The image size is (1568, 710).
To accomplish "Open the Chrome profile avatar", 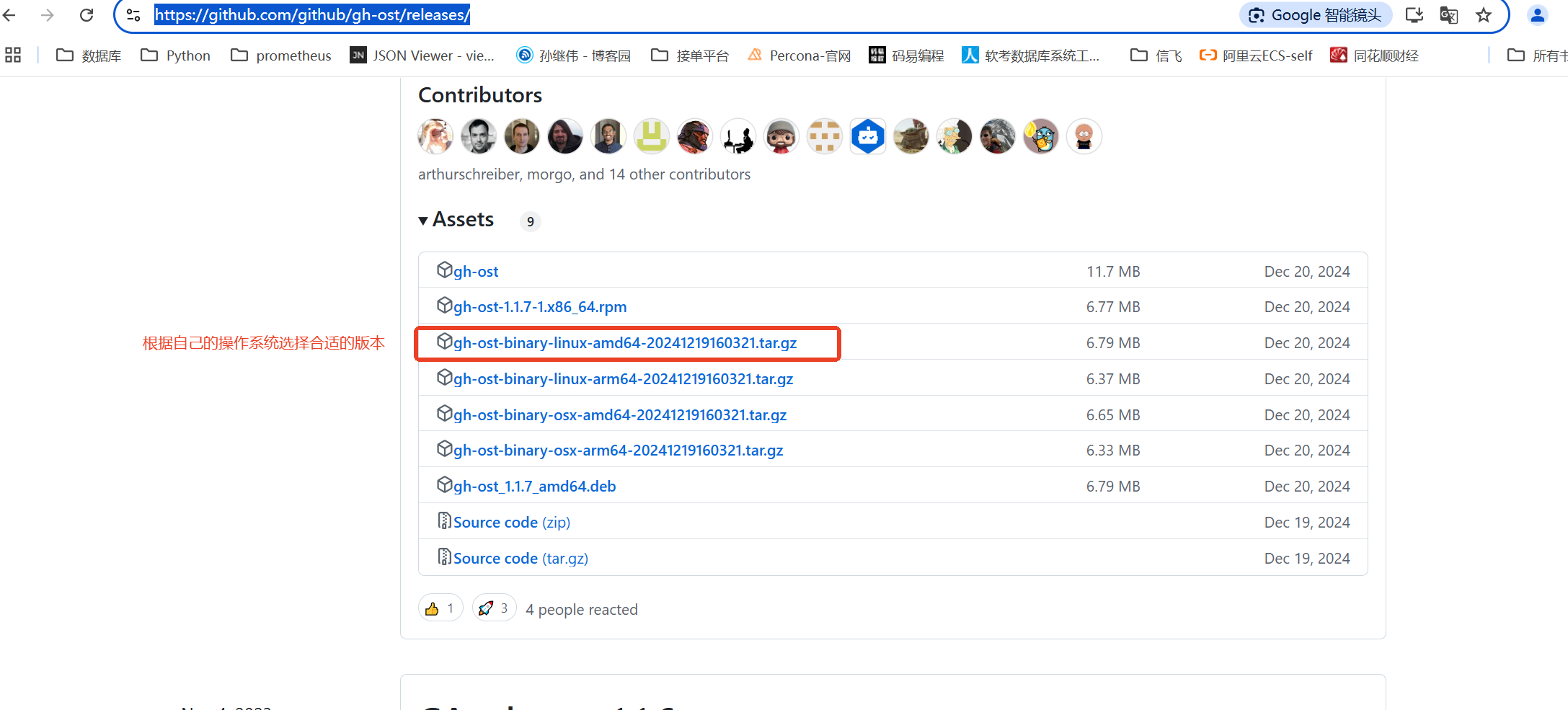I will tap(1538, 15).
